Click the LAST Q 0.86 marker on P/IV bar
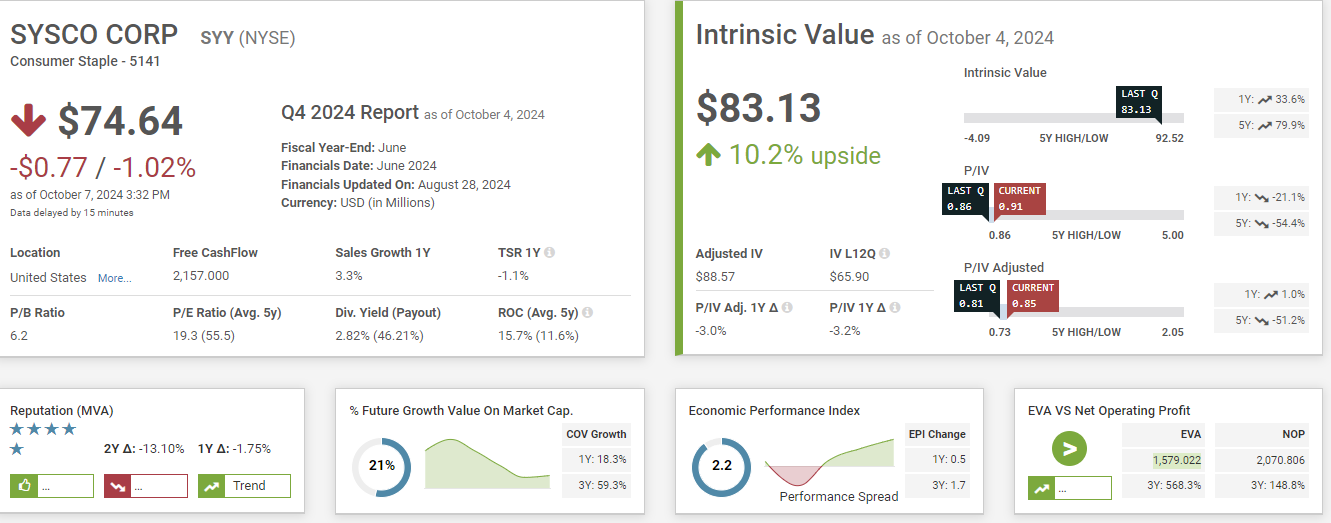The height and width of the screenshot is (523, 1331). tap(966, 199)
